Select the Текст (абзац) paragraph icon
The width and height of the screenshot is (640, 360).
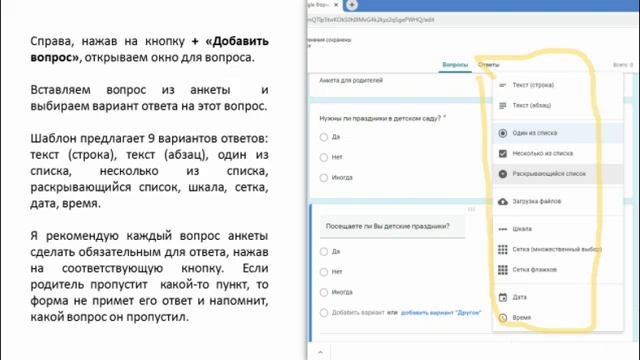[x=503, y=106]
